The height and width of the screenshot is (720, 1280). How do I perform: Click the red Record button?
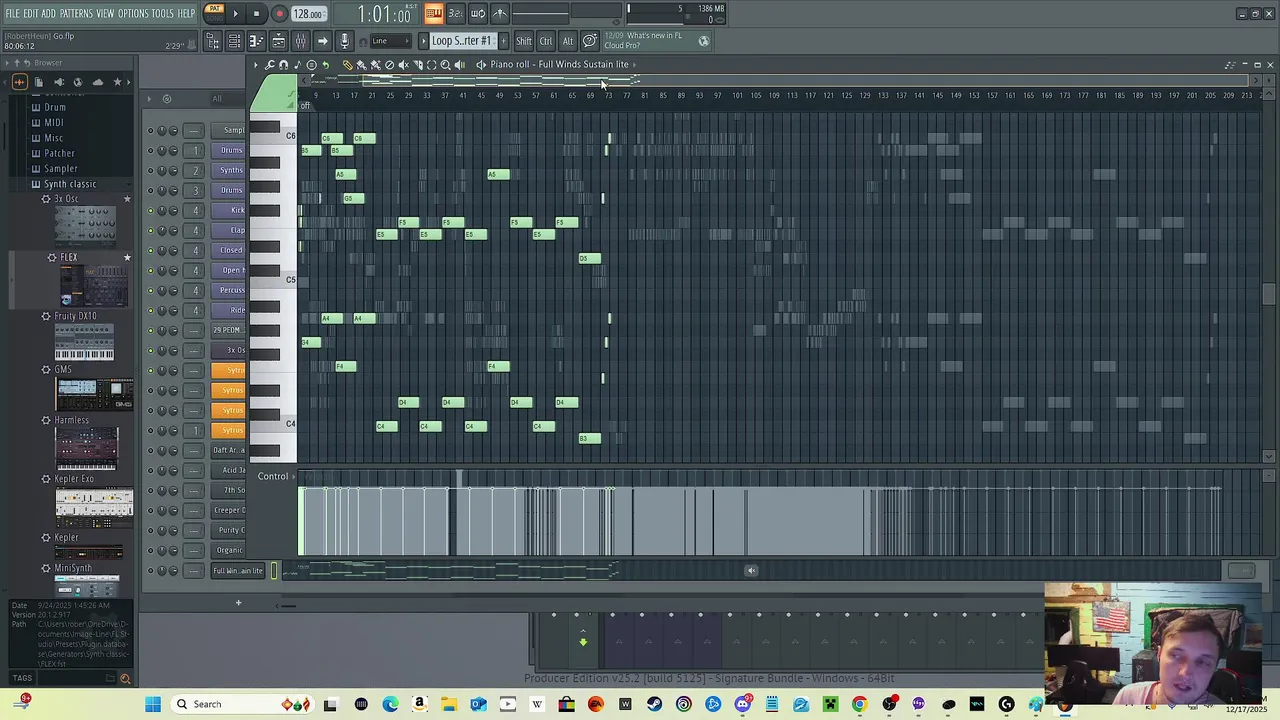[x=279, y=14]
